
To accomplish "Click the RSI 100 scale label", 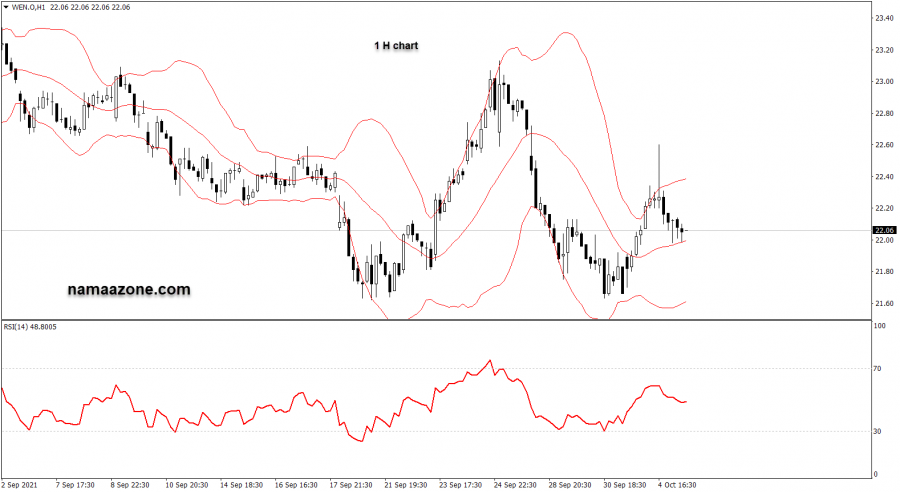I will [x=880, y=326].
